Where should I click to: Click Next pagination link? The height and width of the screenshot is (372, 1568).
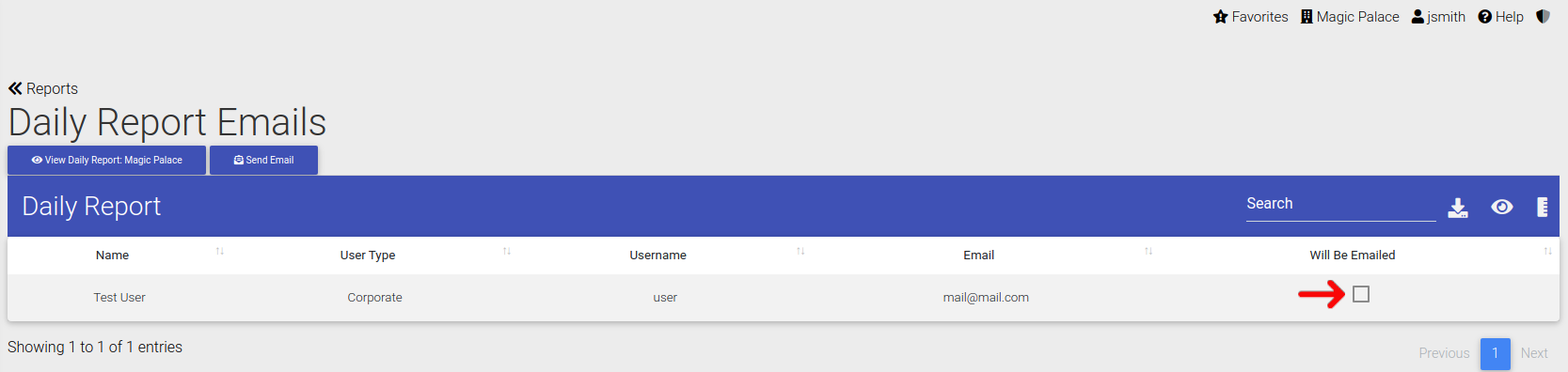pyautogui.click(x=1534, y=353)
